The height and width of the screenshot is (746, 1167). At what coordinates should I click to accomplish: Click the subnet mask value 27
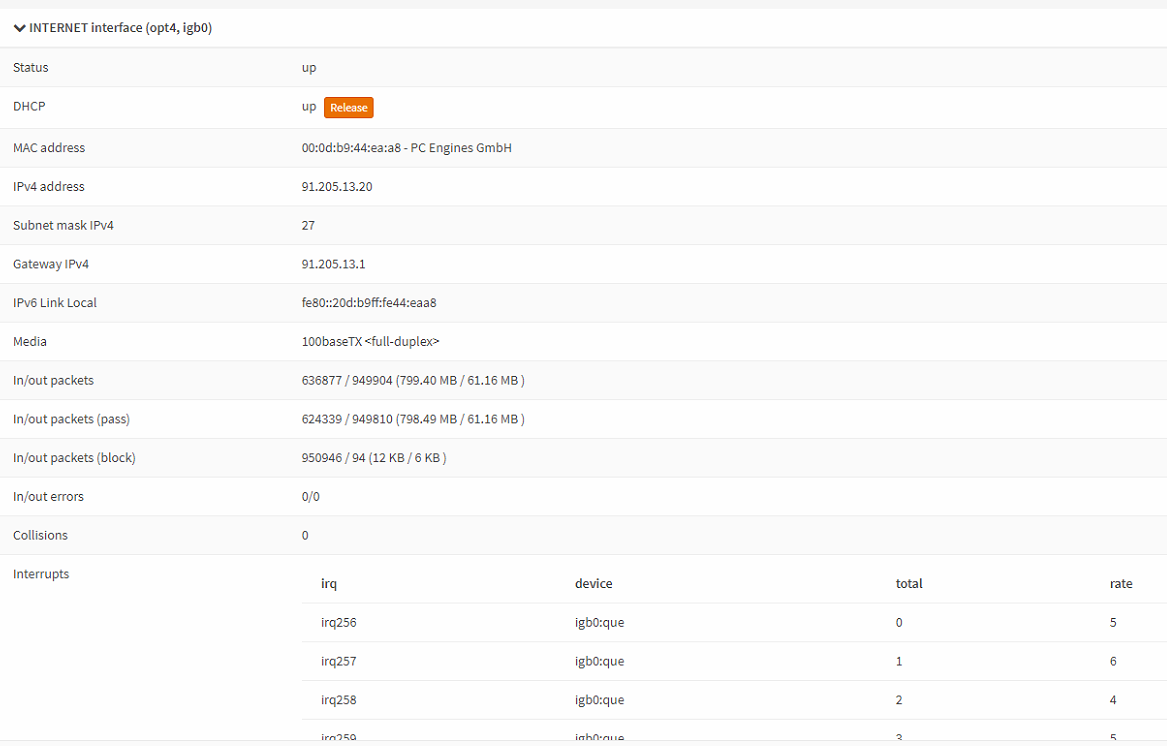click(x=308, y=226)
